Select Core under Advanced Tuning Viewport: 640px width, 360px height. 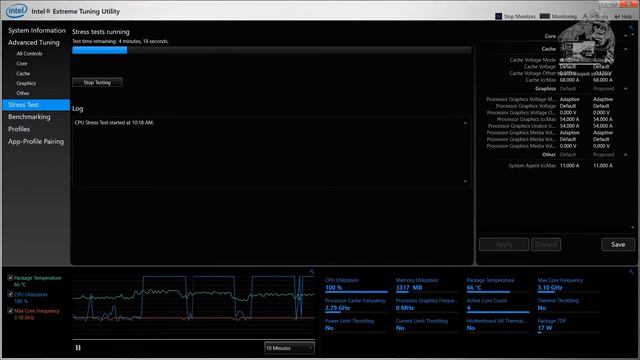(22, 64)
